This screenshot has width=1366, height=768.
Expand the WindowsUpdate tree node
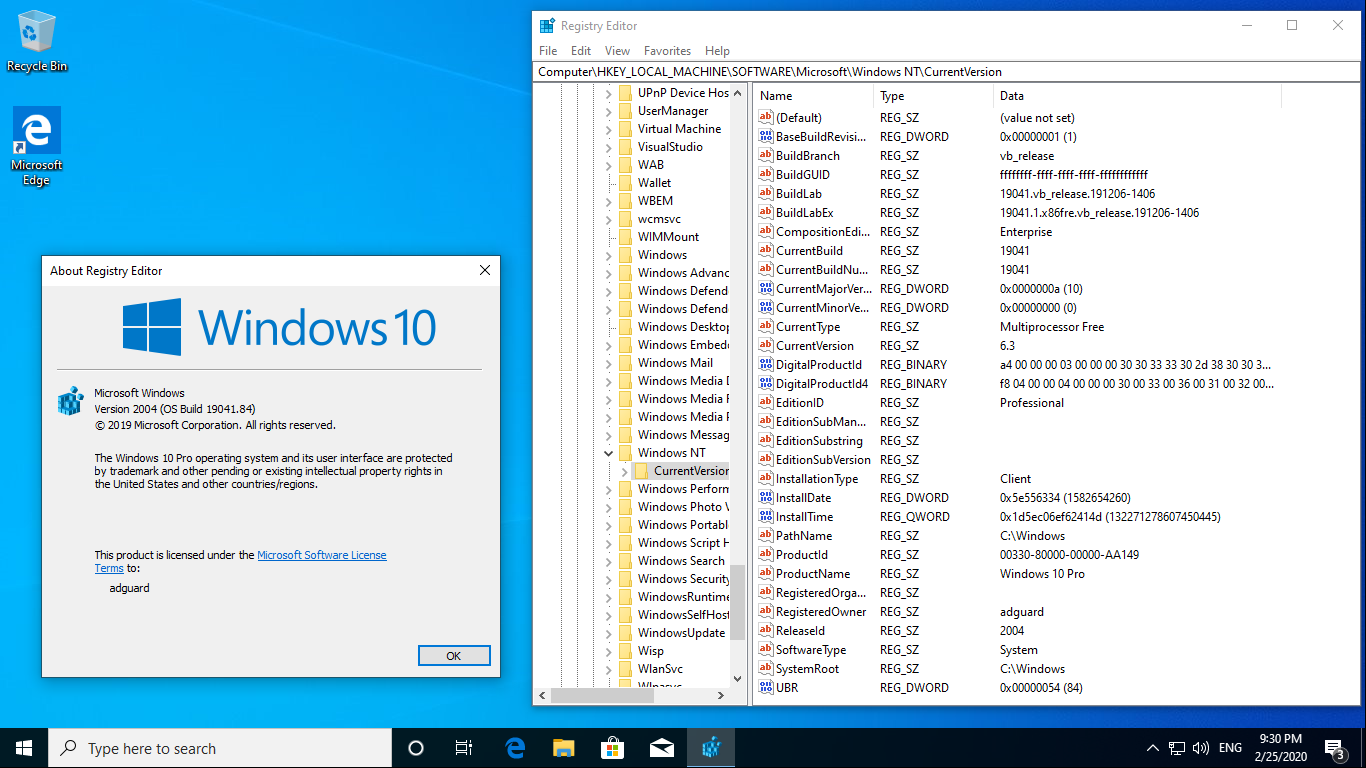coord(608,633)
